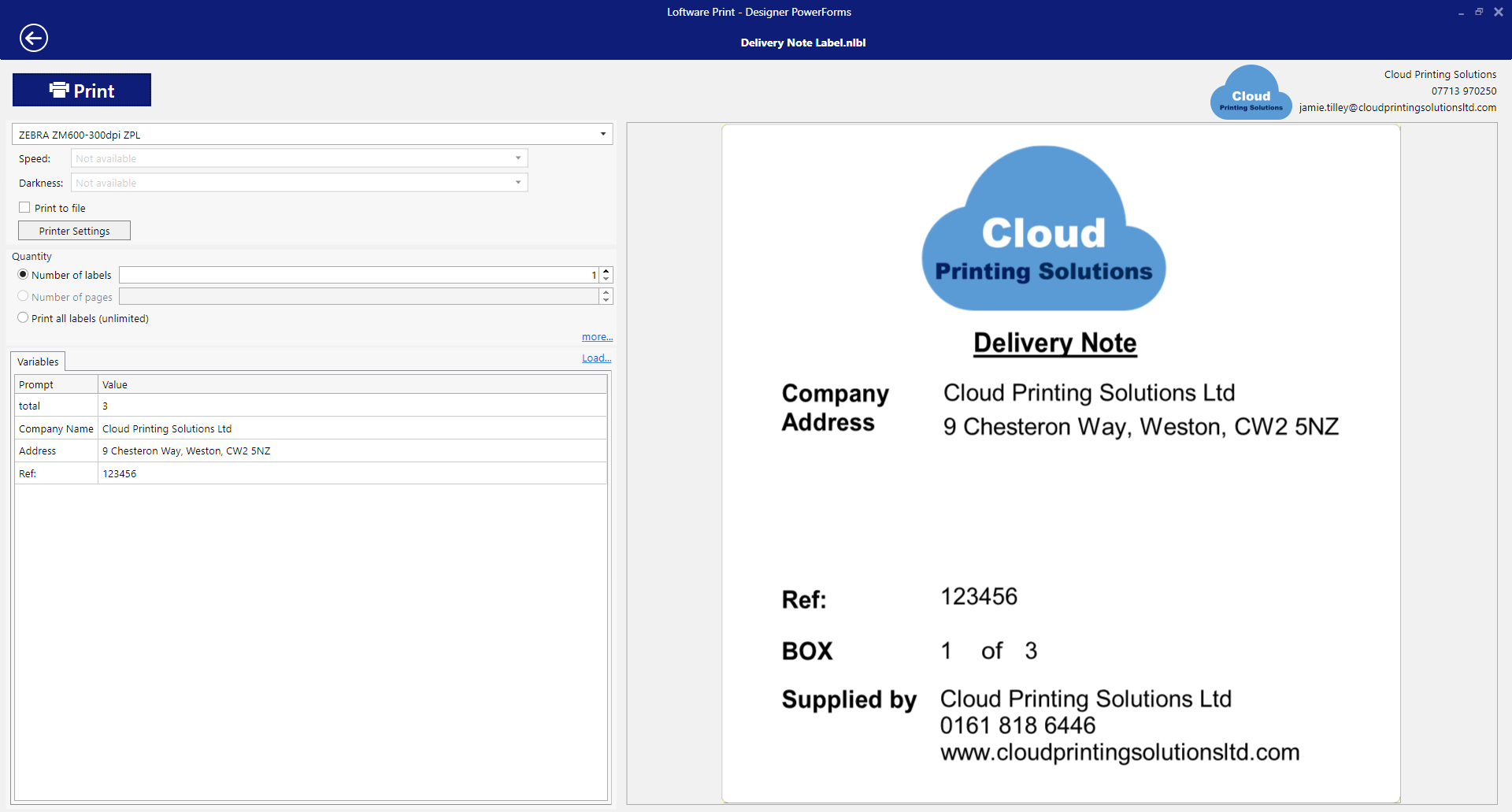Click the Address prompt cell
This screenshot has height=812, width=1512.
point(56,450)
